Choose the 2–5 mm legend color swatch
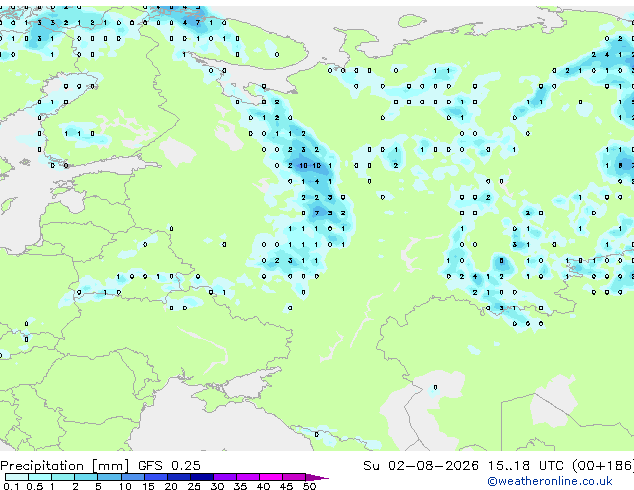The height and width of the screenshot is (490, 634). pos(86,477)
